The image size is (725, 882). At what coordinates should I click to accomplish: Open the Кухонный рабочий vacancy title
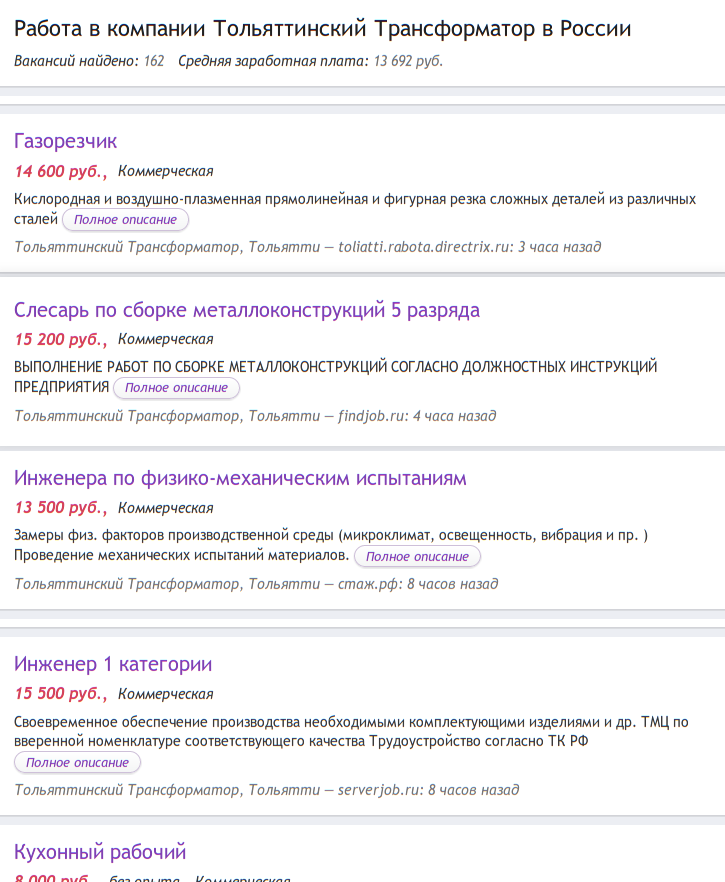coord(100,852)
